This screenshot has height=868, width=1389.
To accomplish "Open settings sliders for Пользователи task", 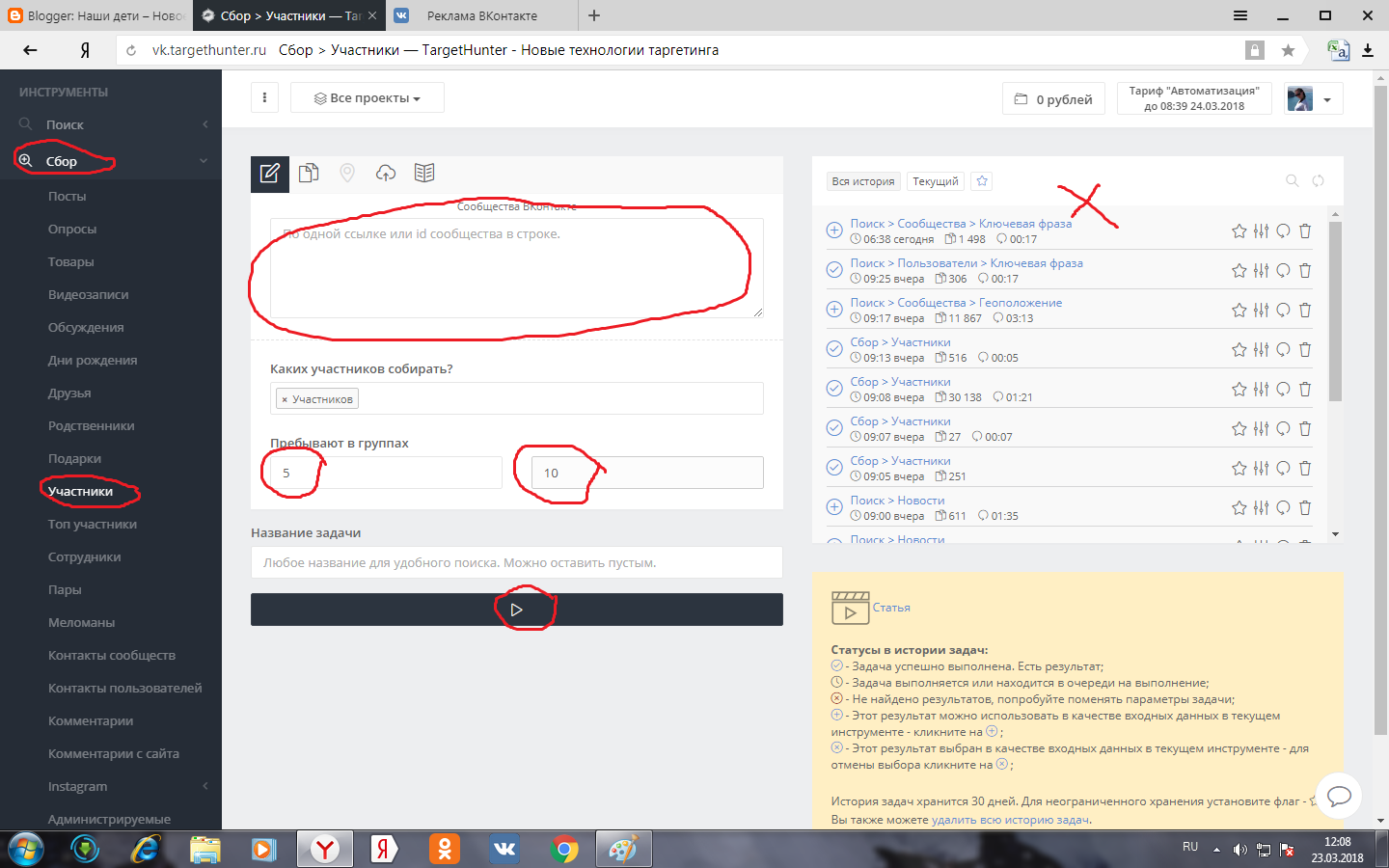I will click(x=1262, y=270).
